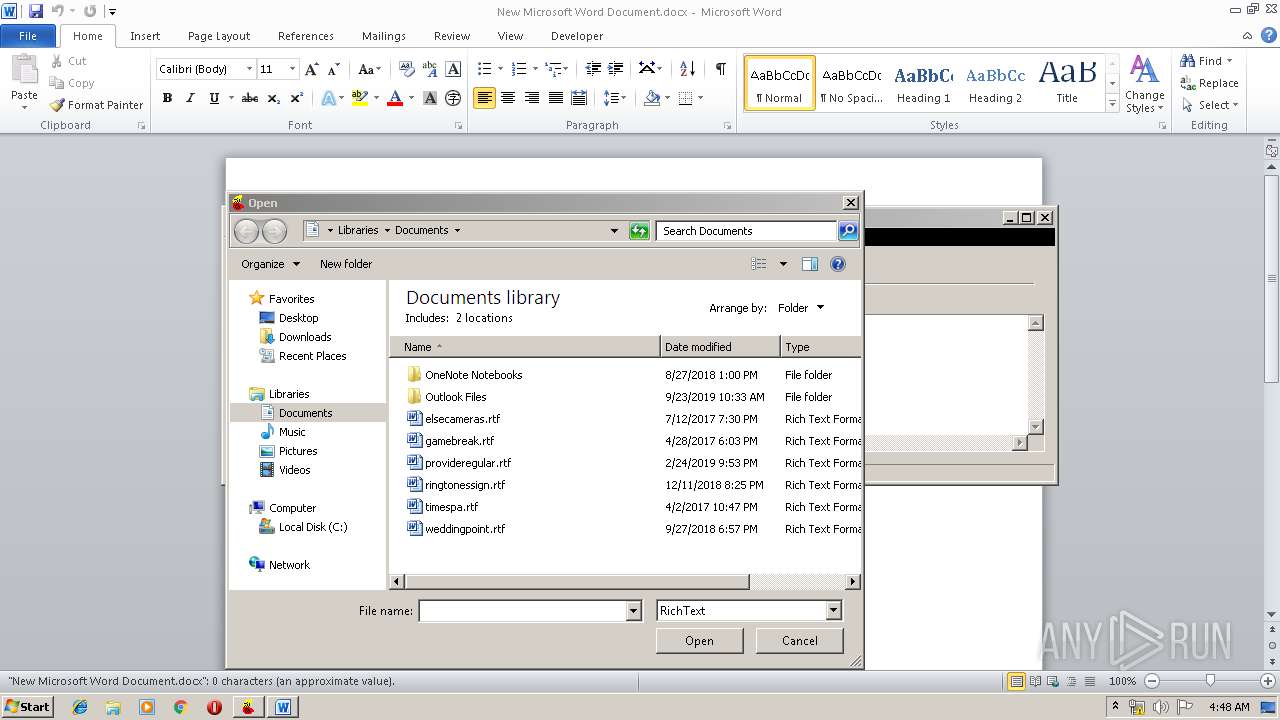Switch to the Insert ribbon tab
The height and width of the screenshot is (720, 1280).
145,36
